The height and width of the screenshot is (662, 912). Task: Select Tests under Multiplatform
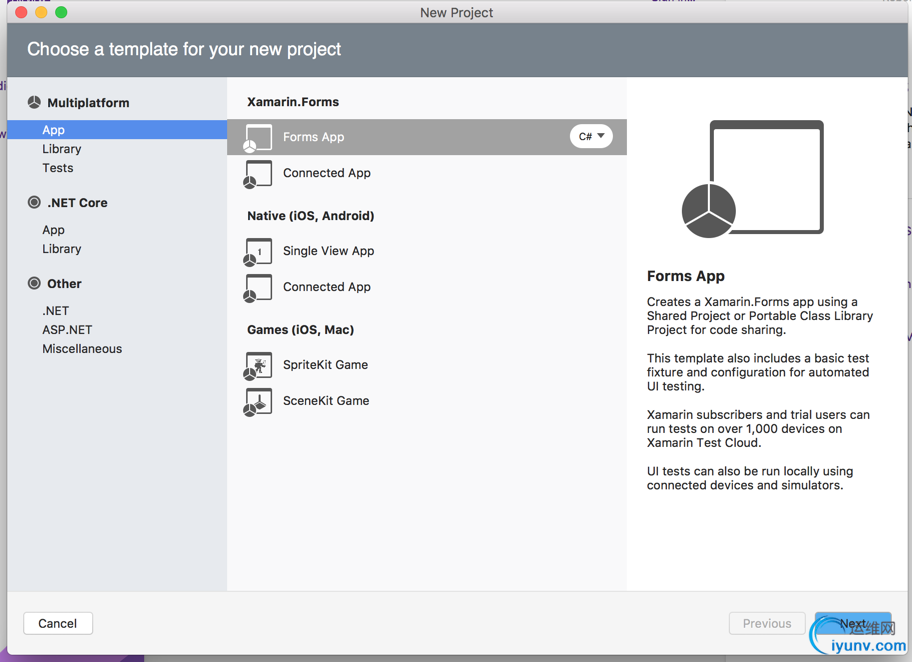coord(58,168)
